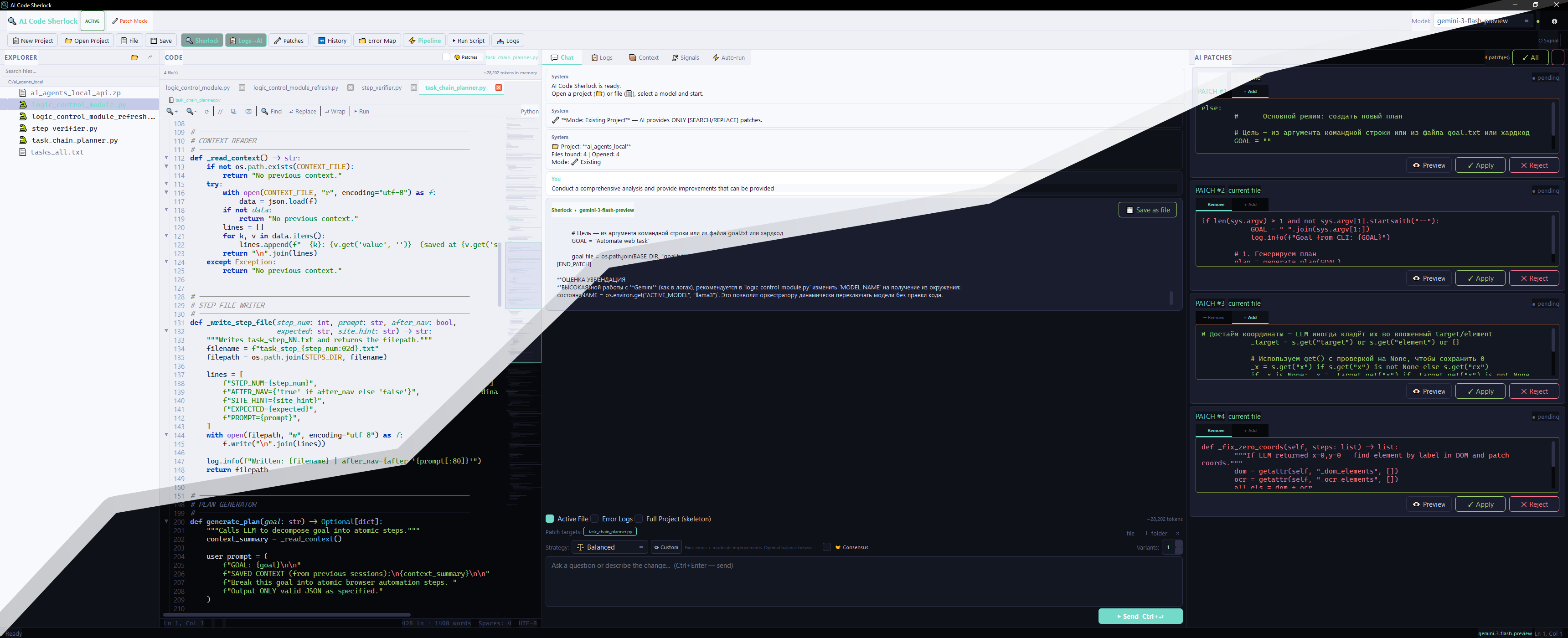Toggle the Consensus checkbox
The height and width of the screenshot is (638, 1568).
826,547
